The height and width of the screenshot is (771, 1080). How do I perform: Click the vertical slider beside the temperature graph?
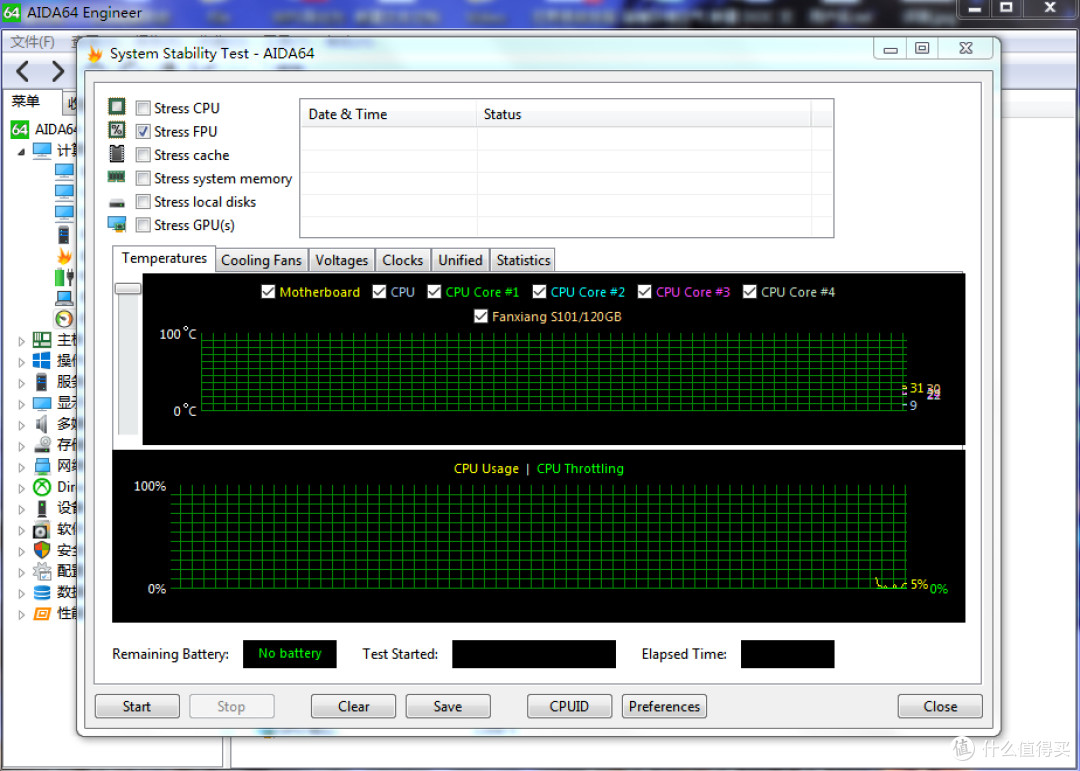(x=127, y=288)
